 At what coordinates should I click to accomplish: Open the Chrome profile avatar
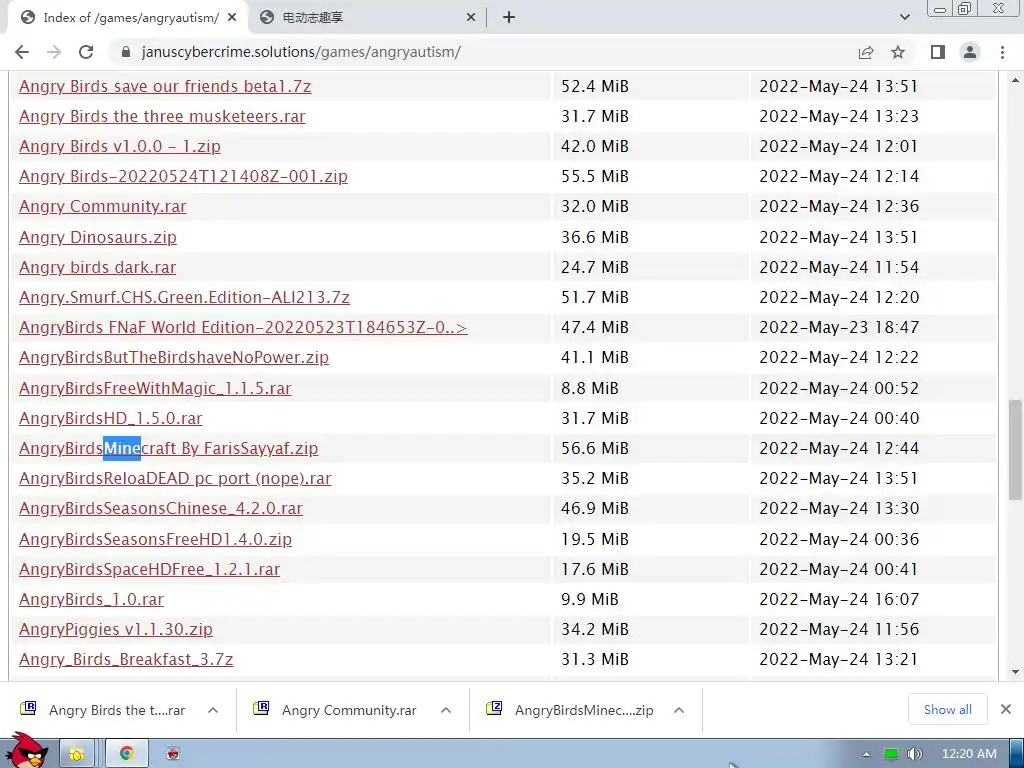[x=970, y=52]
